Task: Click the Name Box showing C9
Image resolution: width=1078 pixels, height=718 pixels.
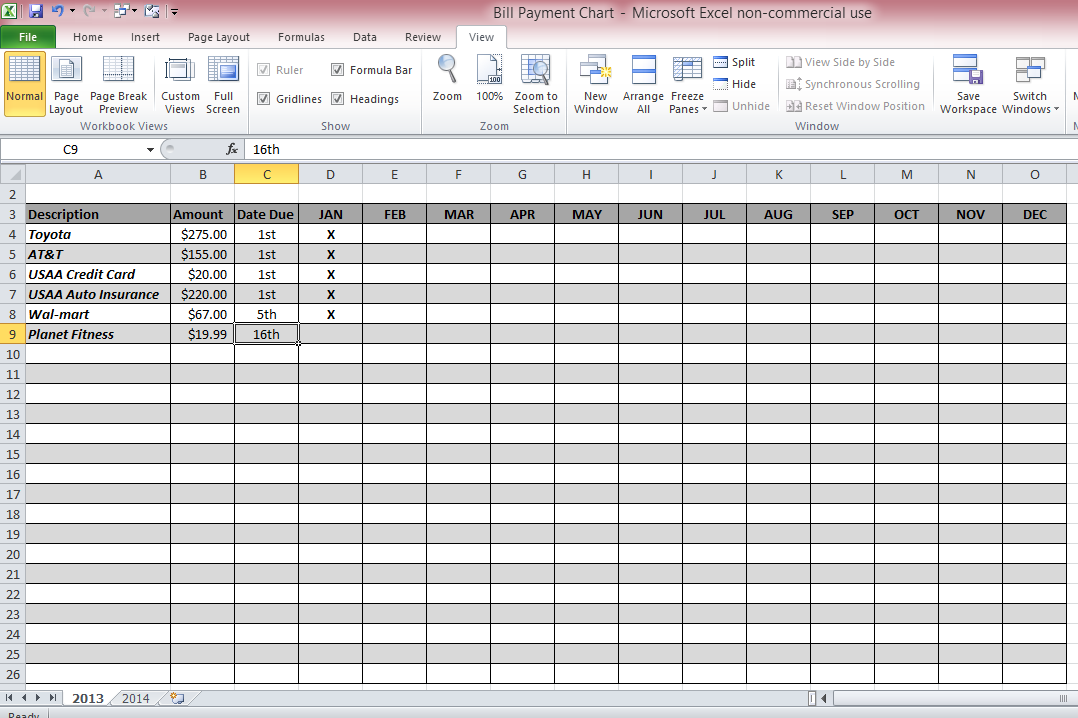Action: pos(71,149)
